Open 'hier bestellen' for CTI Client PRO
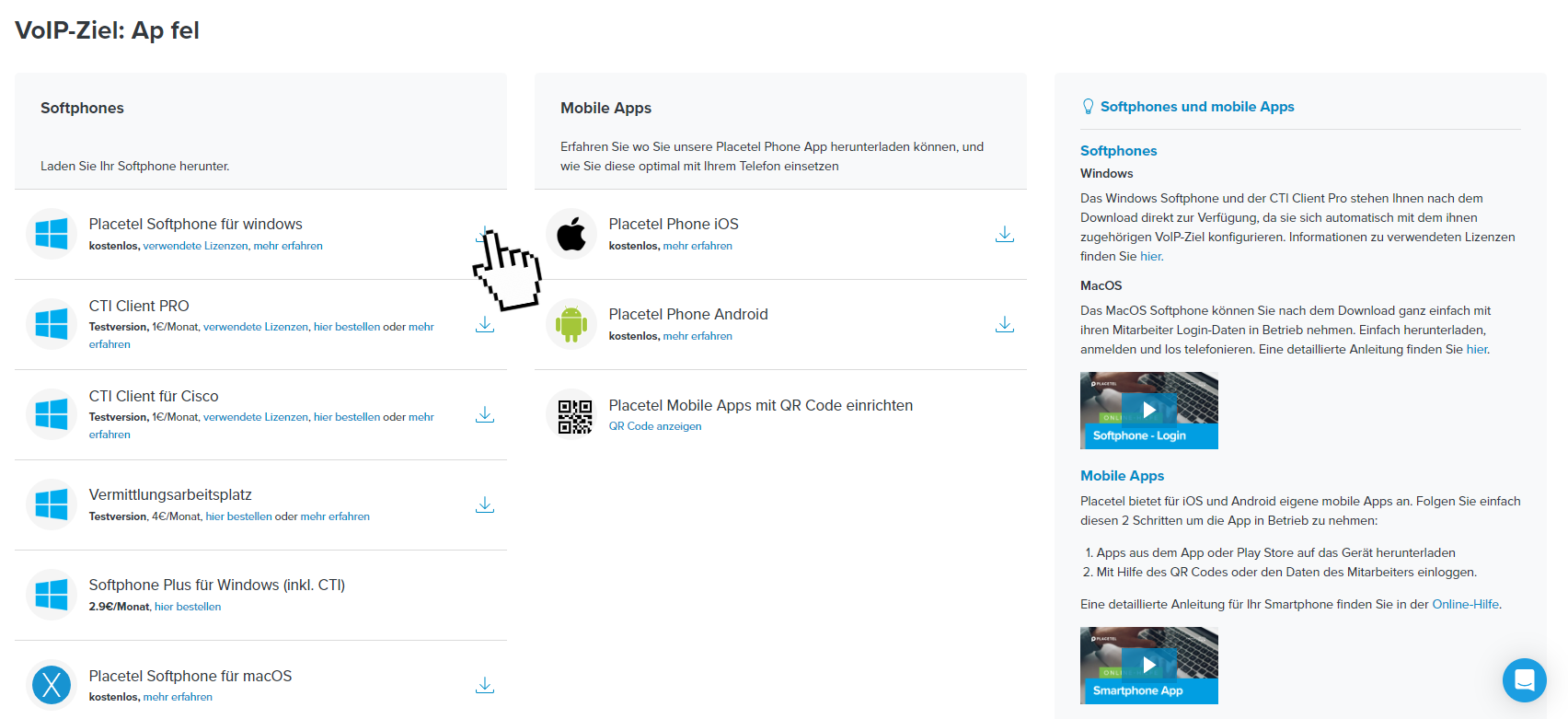This screenshot has height=719, width=1568. tap(347, 327)
